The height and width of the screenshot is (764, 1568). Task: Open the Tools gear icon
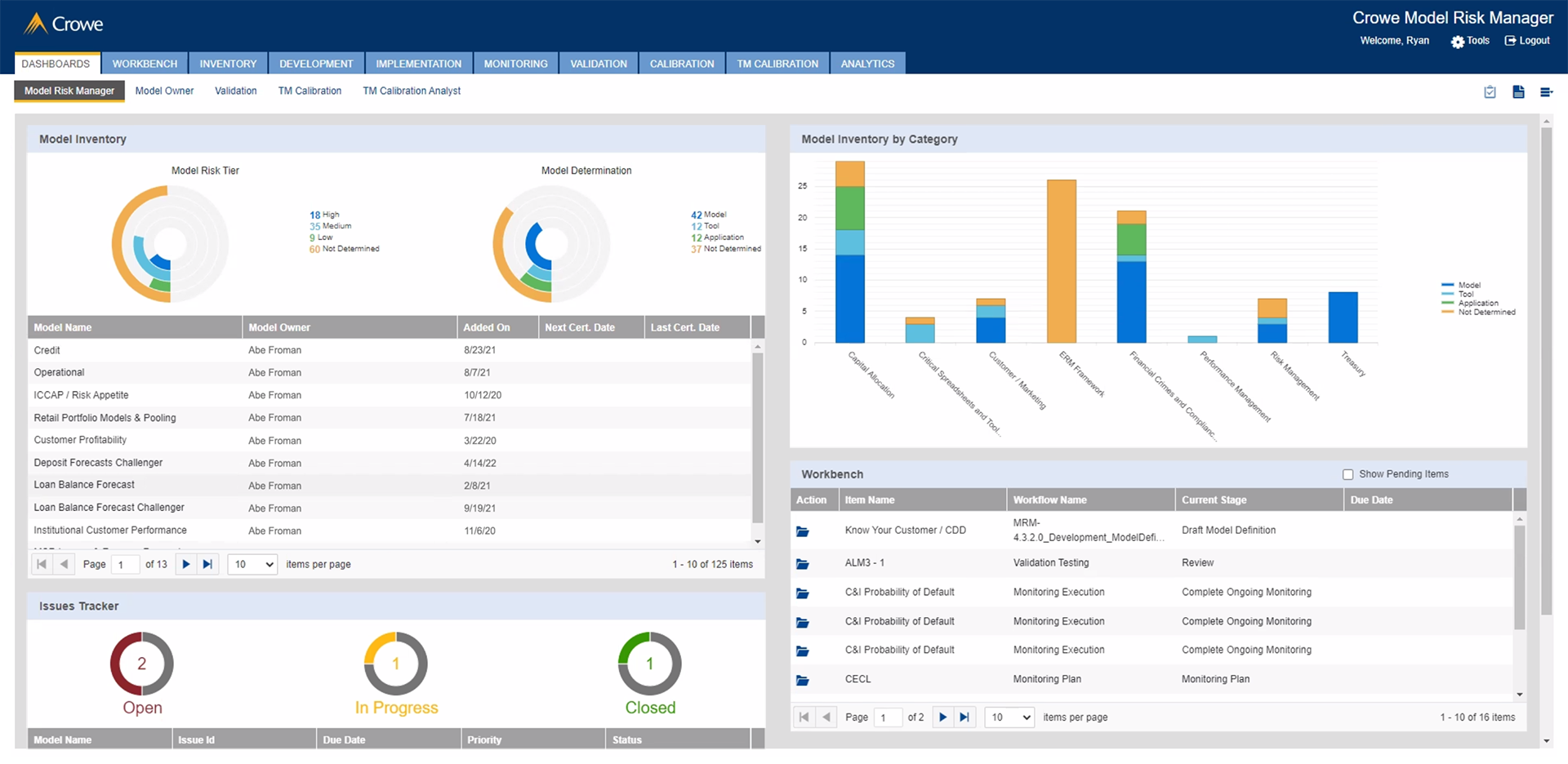point(1458,42)
